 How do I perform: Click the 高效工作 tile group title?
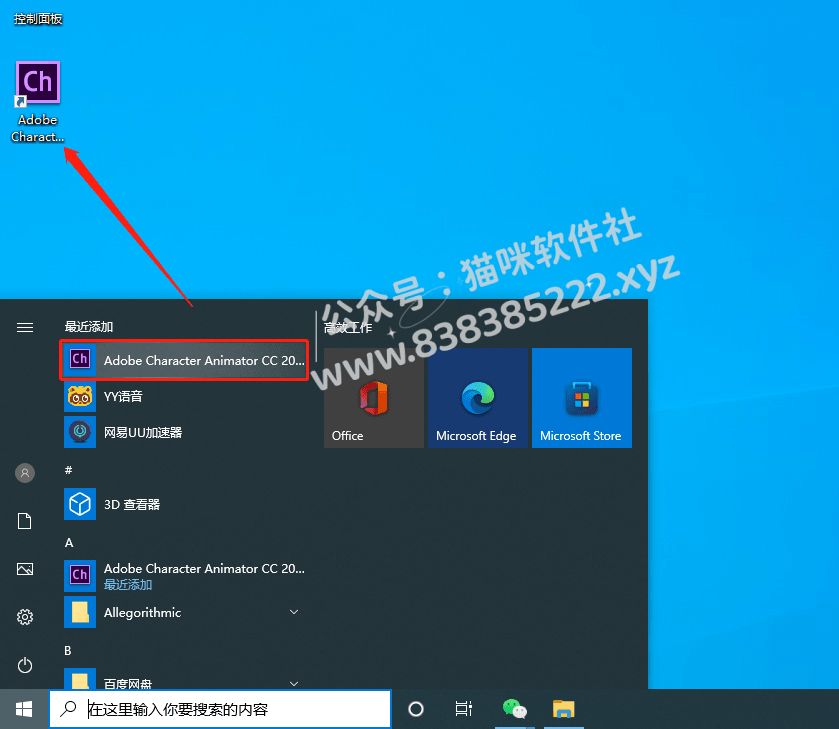click(348, 328)
